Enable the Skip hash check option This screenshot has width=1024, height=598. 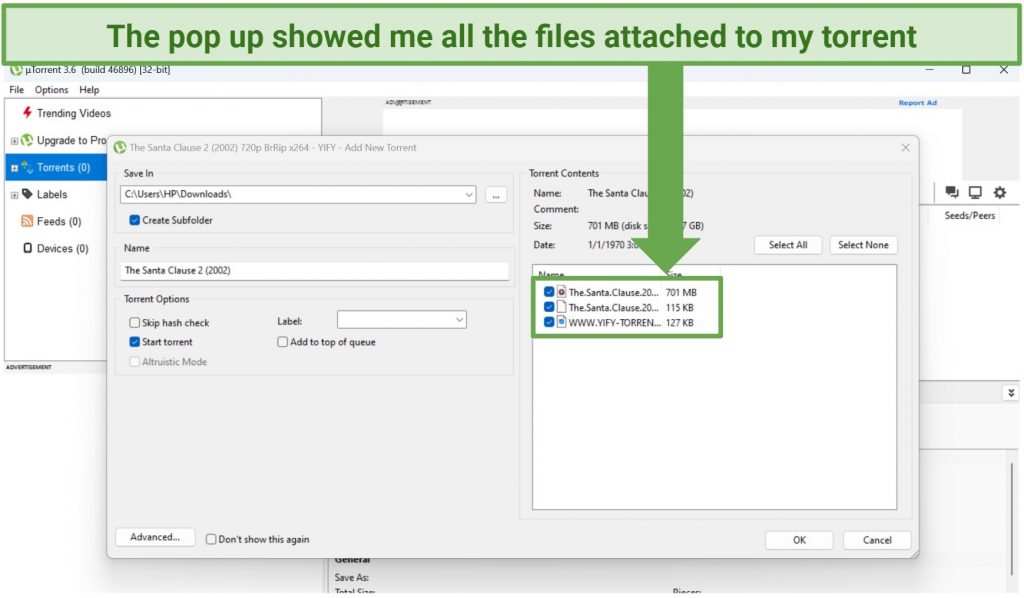pyautogui.click(x=135, y=323)
